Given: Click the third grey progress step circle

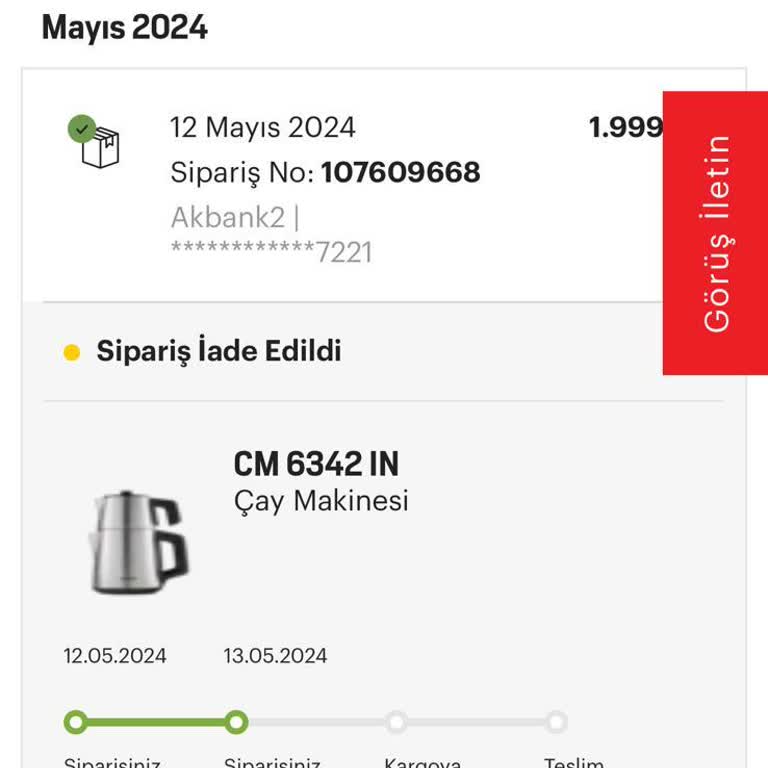Looking at the screenshot, I should (x=397, y=722).
